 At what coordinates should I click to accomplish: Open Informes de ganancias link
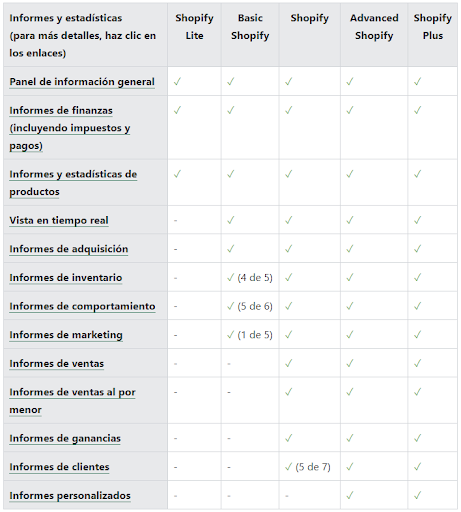(65, 438)
